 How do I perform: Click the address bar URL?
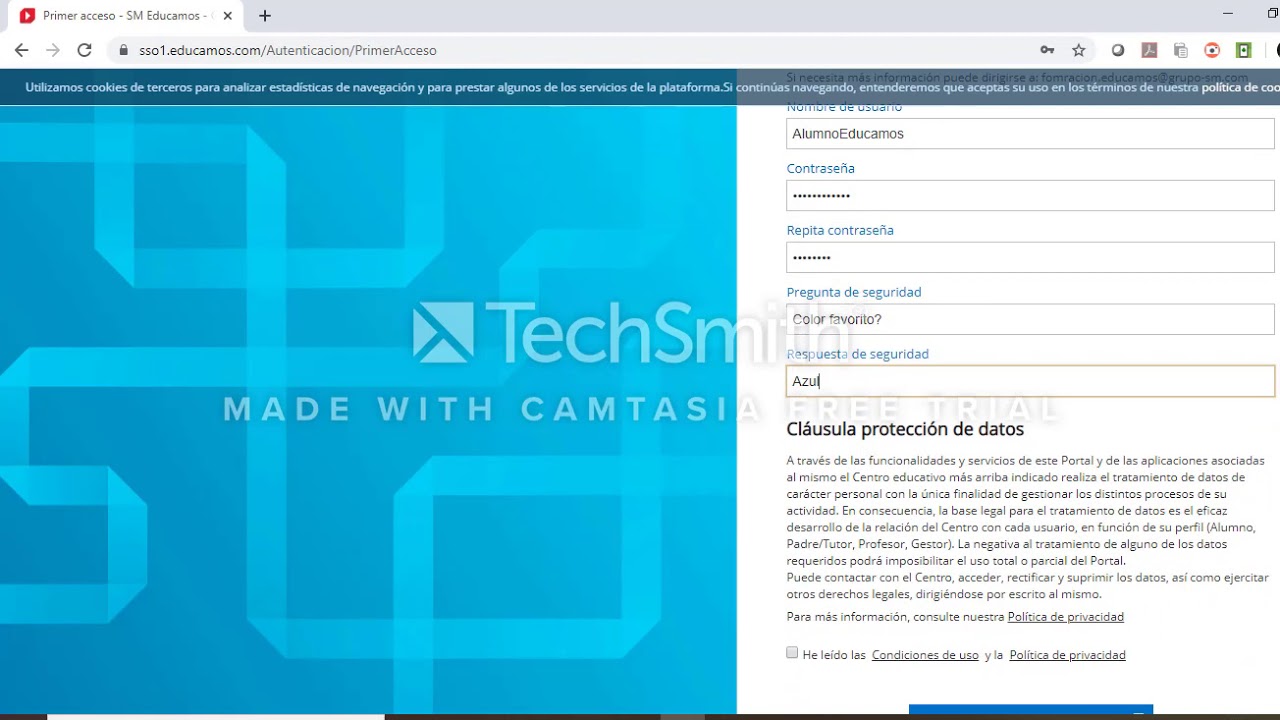pos(288,50)
